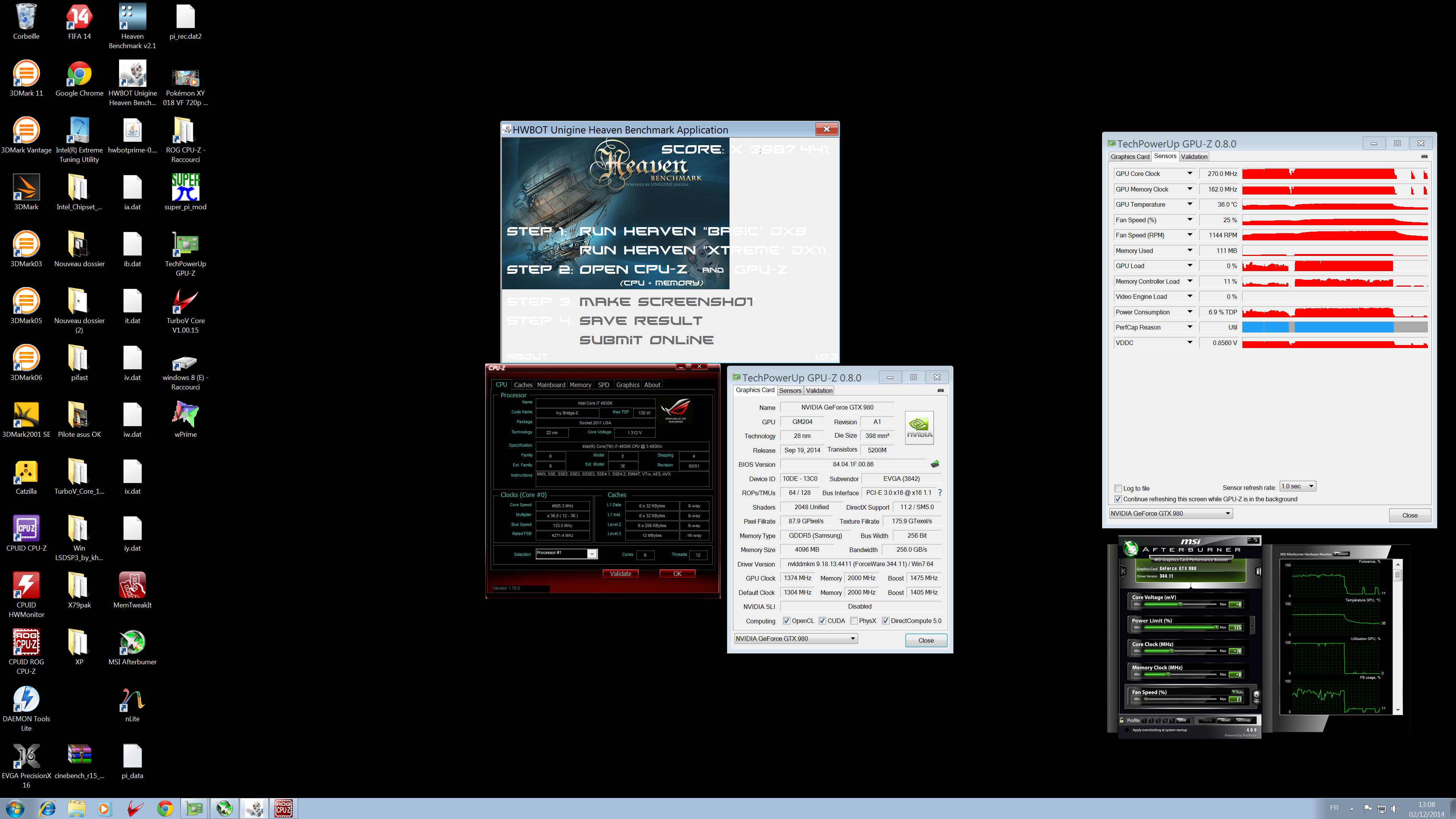Toggle the PhysX checkbox in GPU-Z

(x=854, y=621)
